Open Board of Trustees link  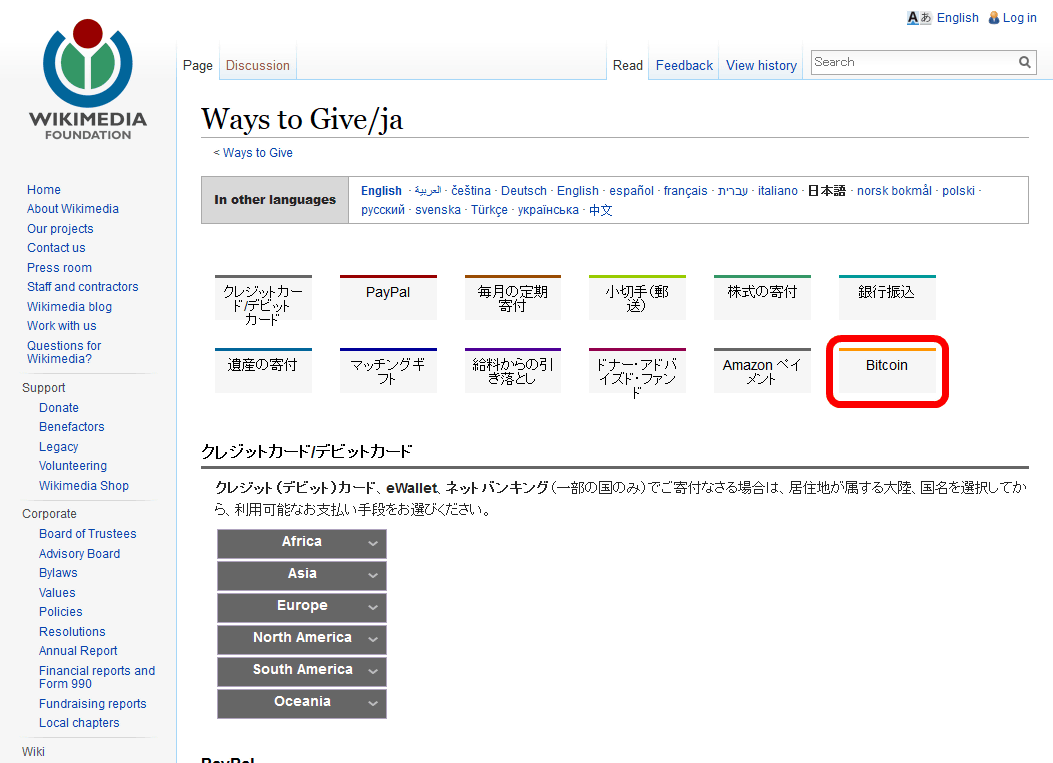pos(87,534)
